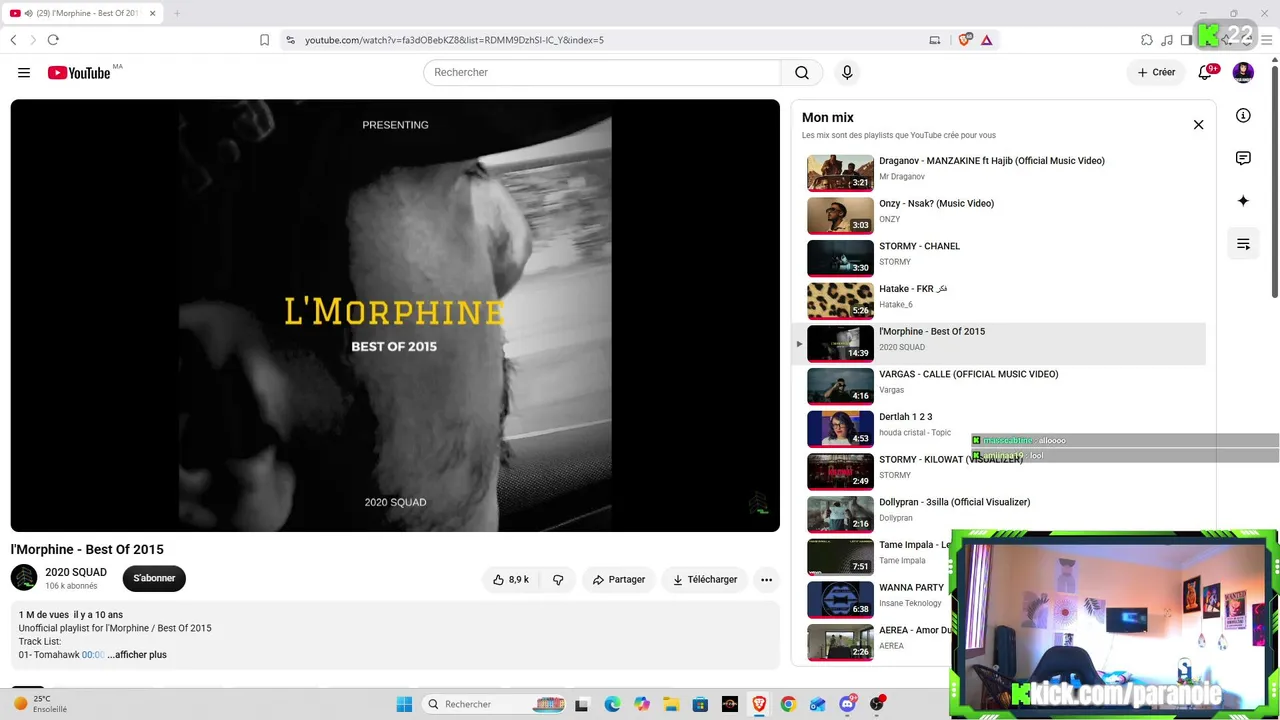Open Windows Start menu

[x=404, y=704]
